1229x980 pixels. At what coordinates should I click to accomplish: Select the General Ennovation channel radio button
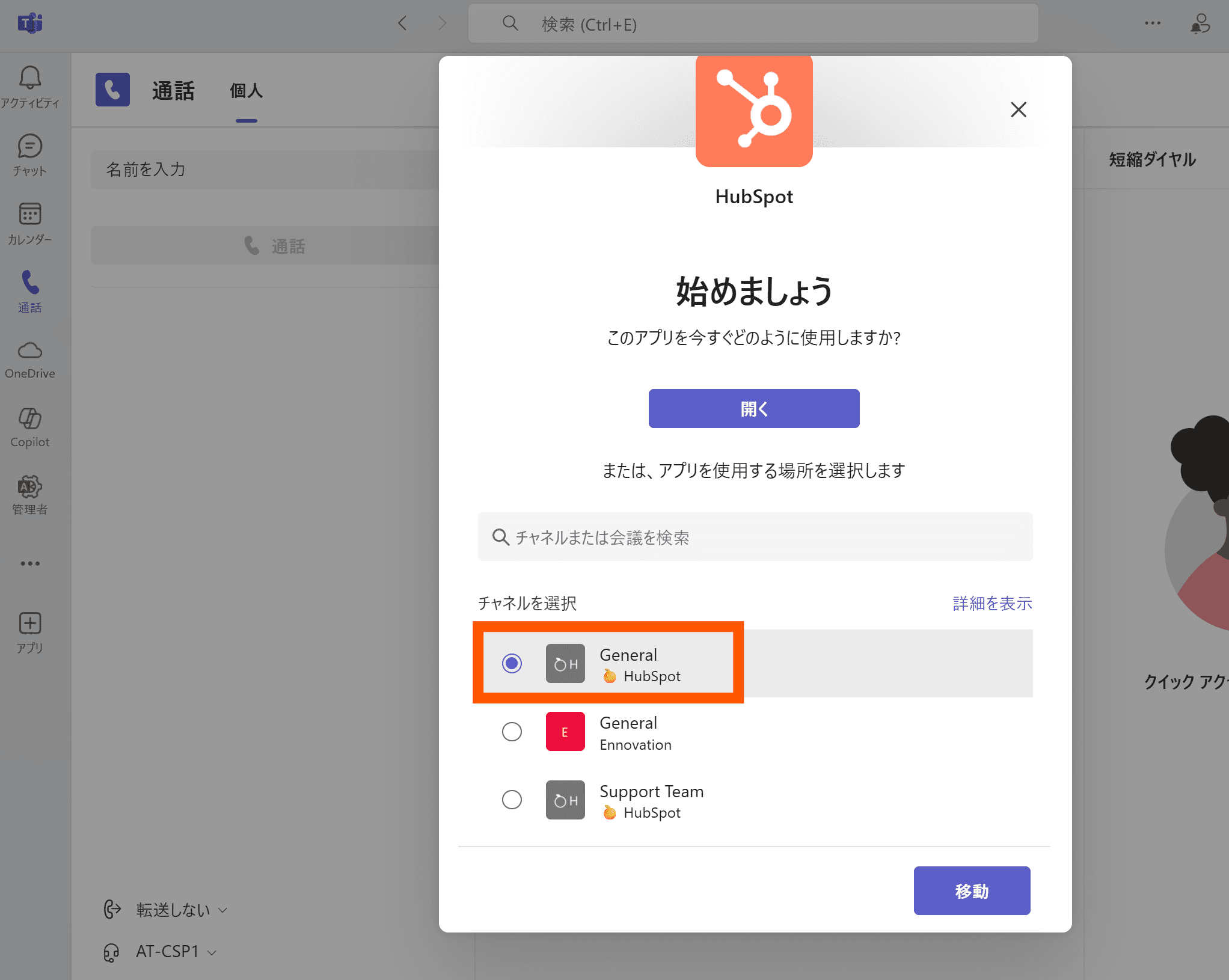pyautogui.click(x=512, y=732)
